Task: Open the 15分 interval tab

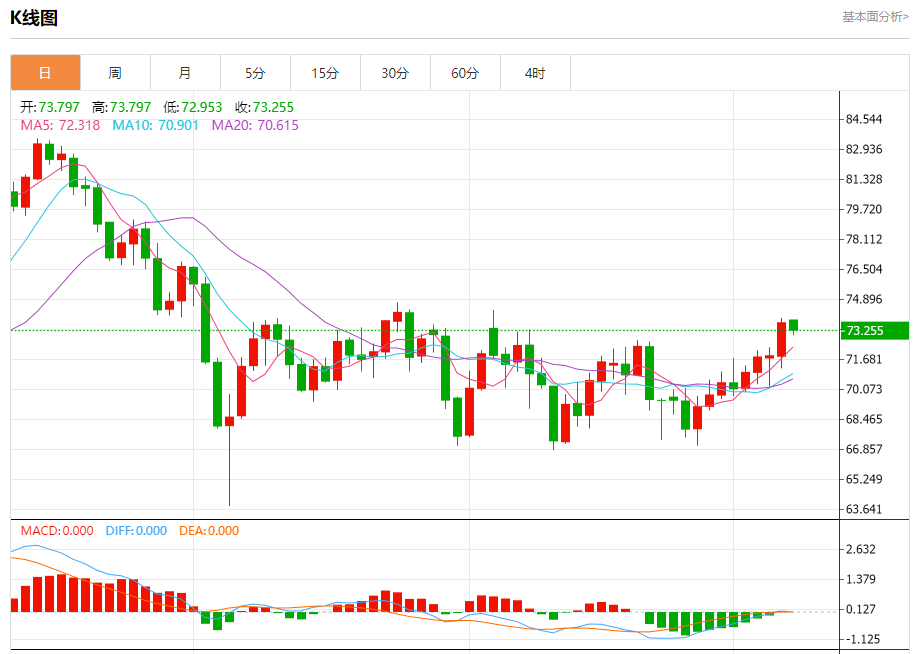Action: pyautogui.click(x=325, y=73)
